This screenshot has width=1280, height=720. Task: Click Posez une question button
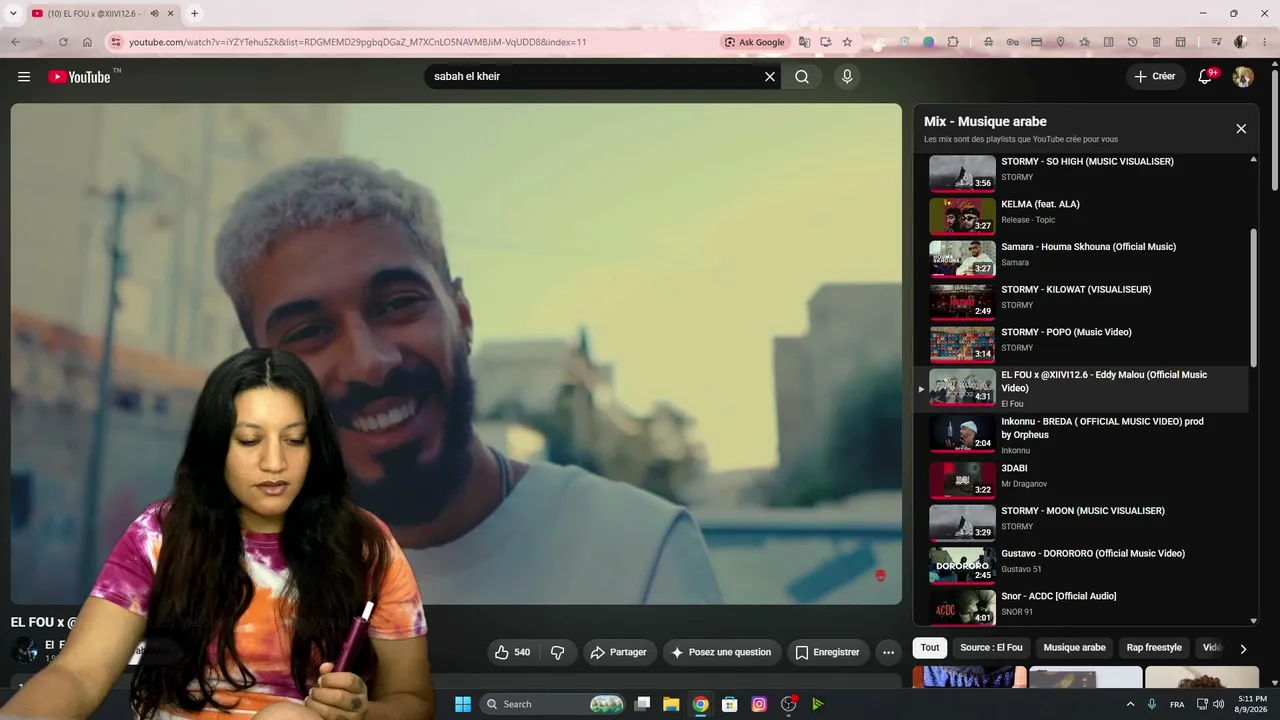coord(722,652)
